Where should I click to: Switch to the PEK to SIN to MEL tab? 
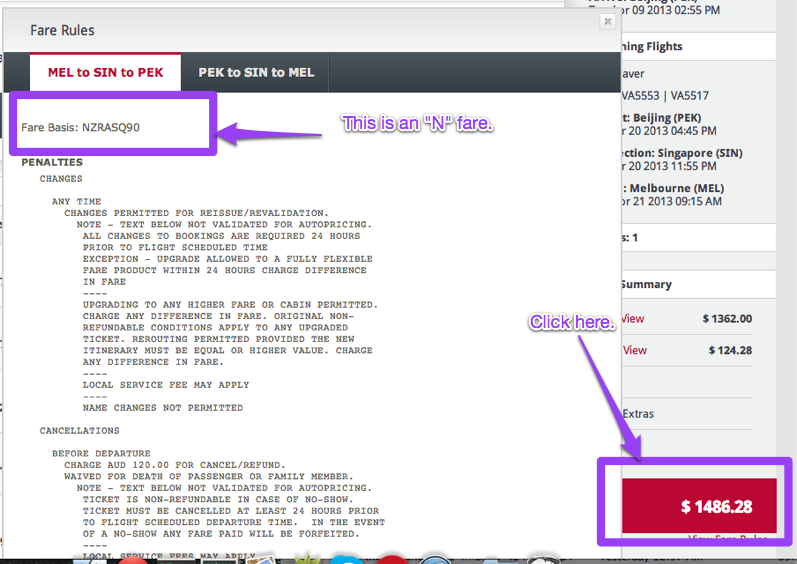click(x=256, y=72)
